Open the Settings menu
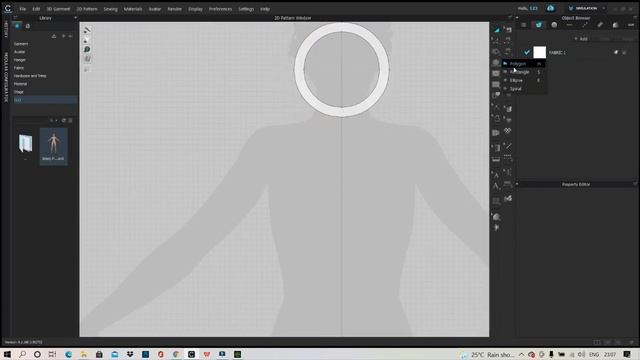The image size is (640, 360). point(246,9)
